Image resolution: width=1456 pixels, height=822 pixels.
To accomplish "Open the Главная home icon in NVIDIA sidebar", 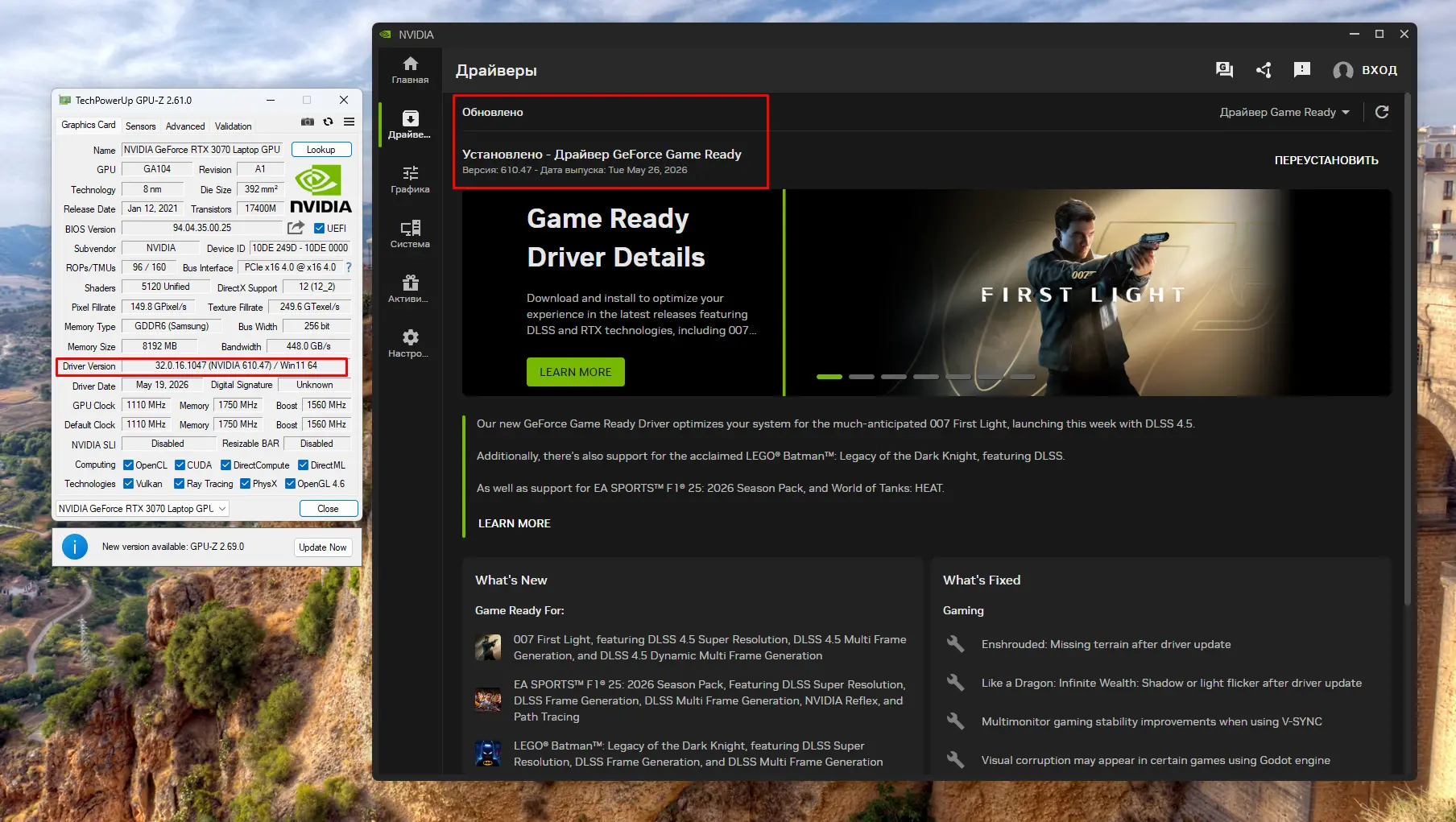I will coord(410,64).
